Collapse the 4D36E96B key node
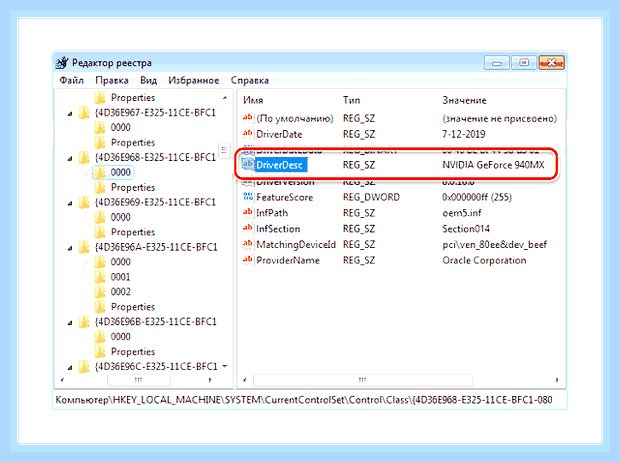The image size is (620, 462). 70,323
